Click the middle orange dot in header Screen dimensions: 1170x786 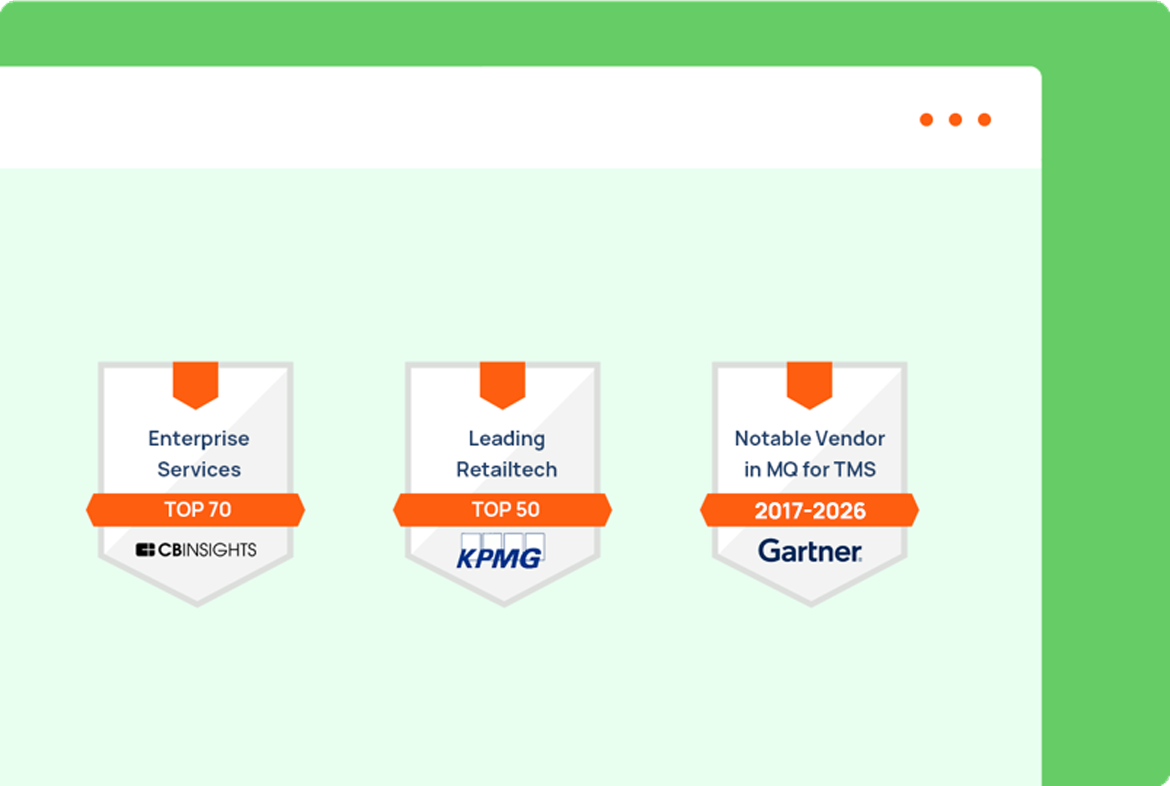[955, 120]
